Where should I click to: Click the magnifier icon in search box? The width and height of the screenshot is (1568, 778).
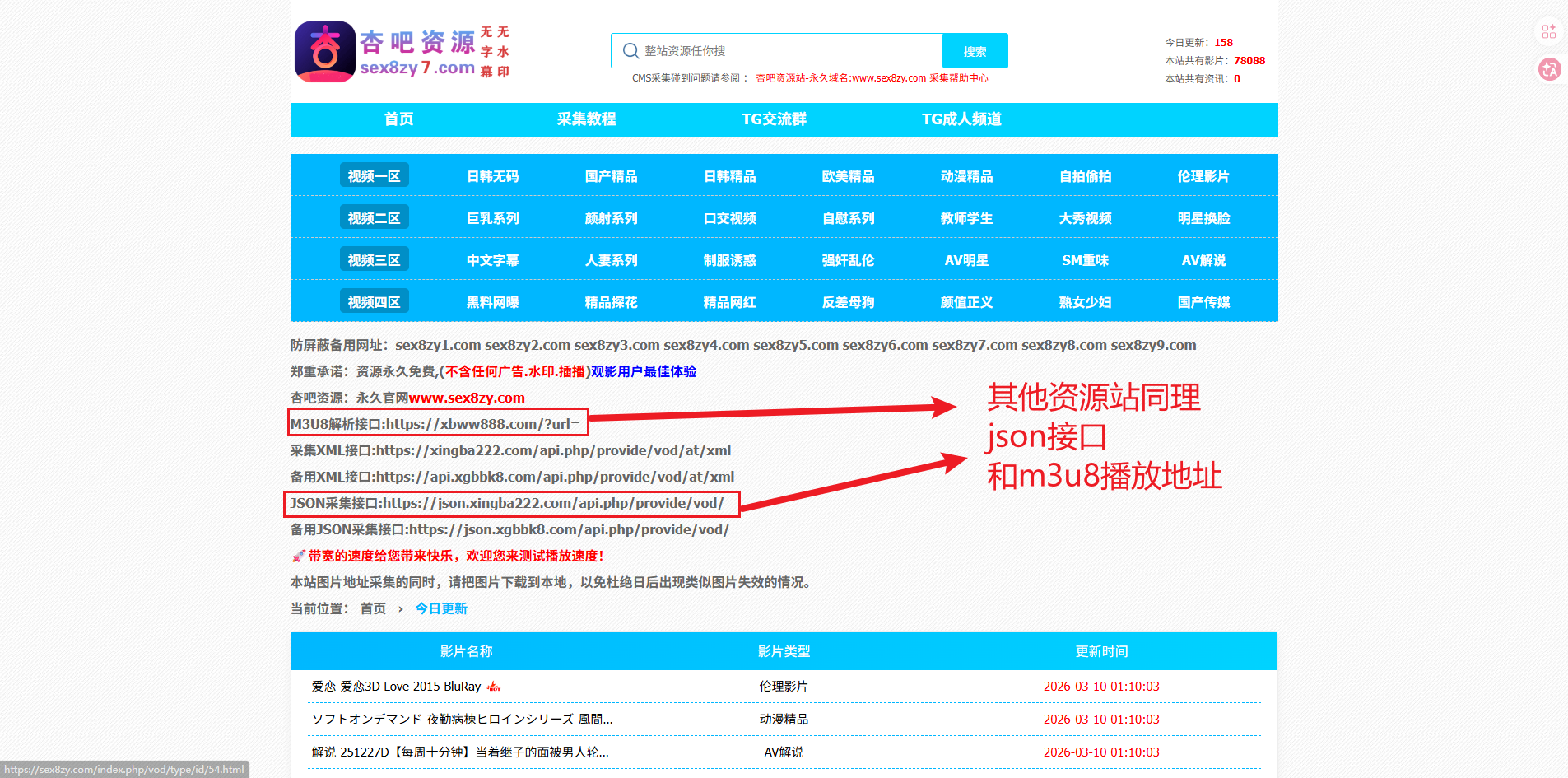[x=630, y=51]
